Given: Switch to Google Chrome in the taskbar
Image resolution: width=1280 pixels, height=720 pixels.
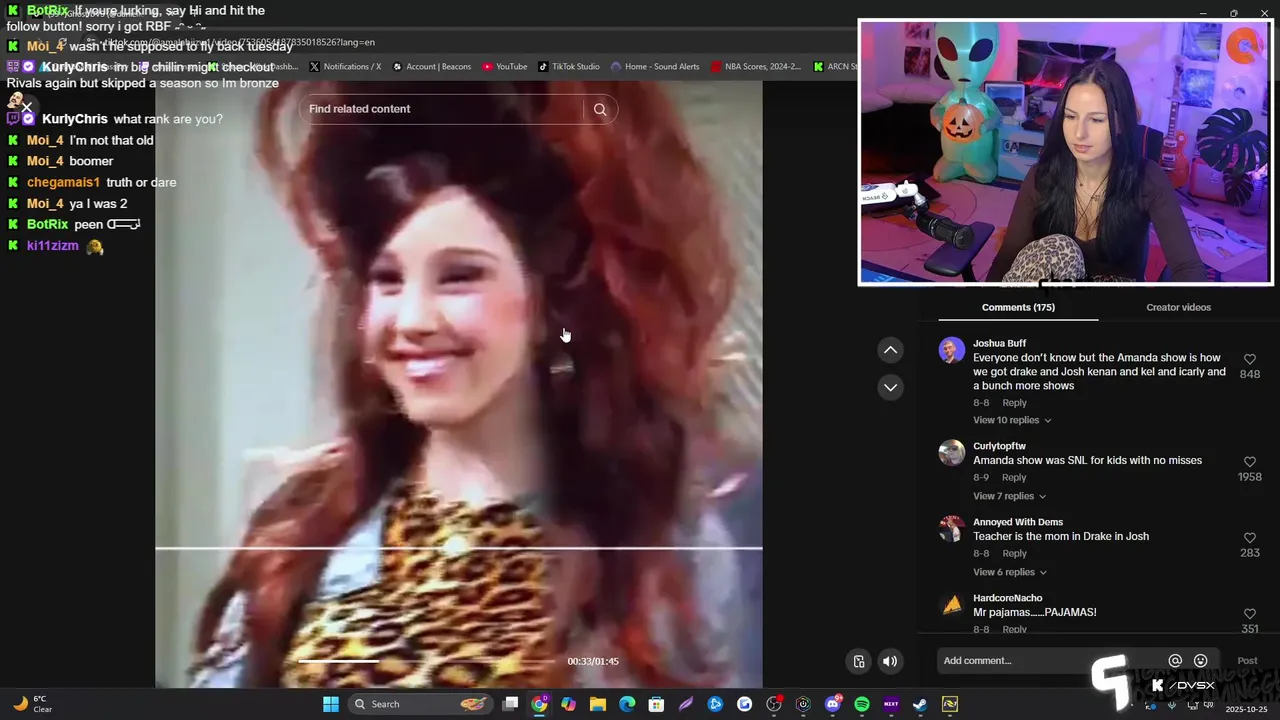Looking at the screenshot, I should 539,704.
